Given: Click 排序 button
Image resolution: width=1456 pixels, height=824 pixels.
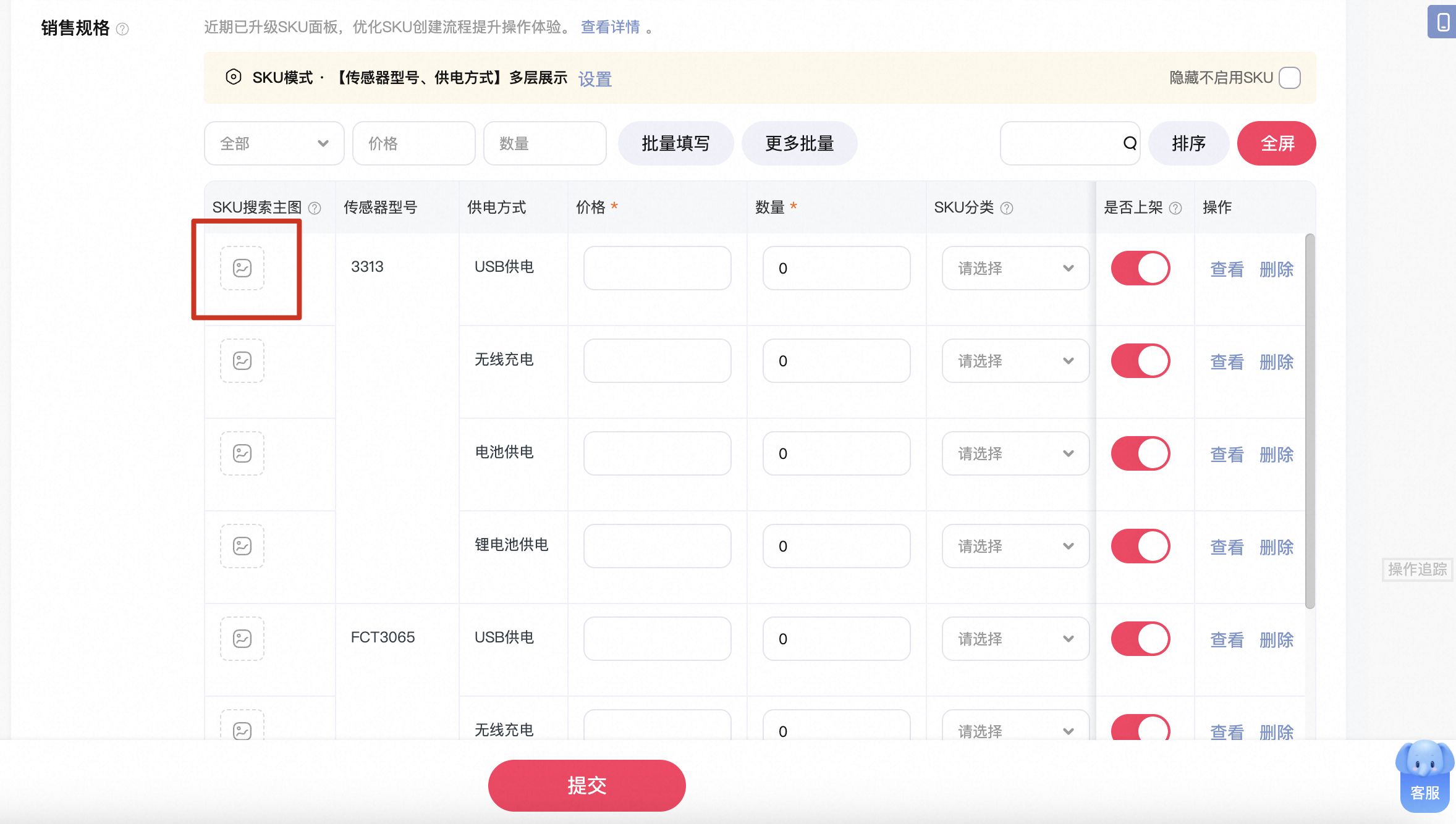Looking at the screenshot, I should click(1188, 143).
